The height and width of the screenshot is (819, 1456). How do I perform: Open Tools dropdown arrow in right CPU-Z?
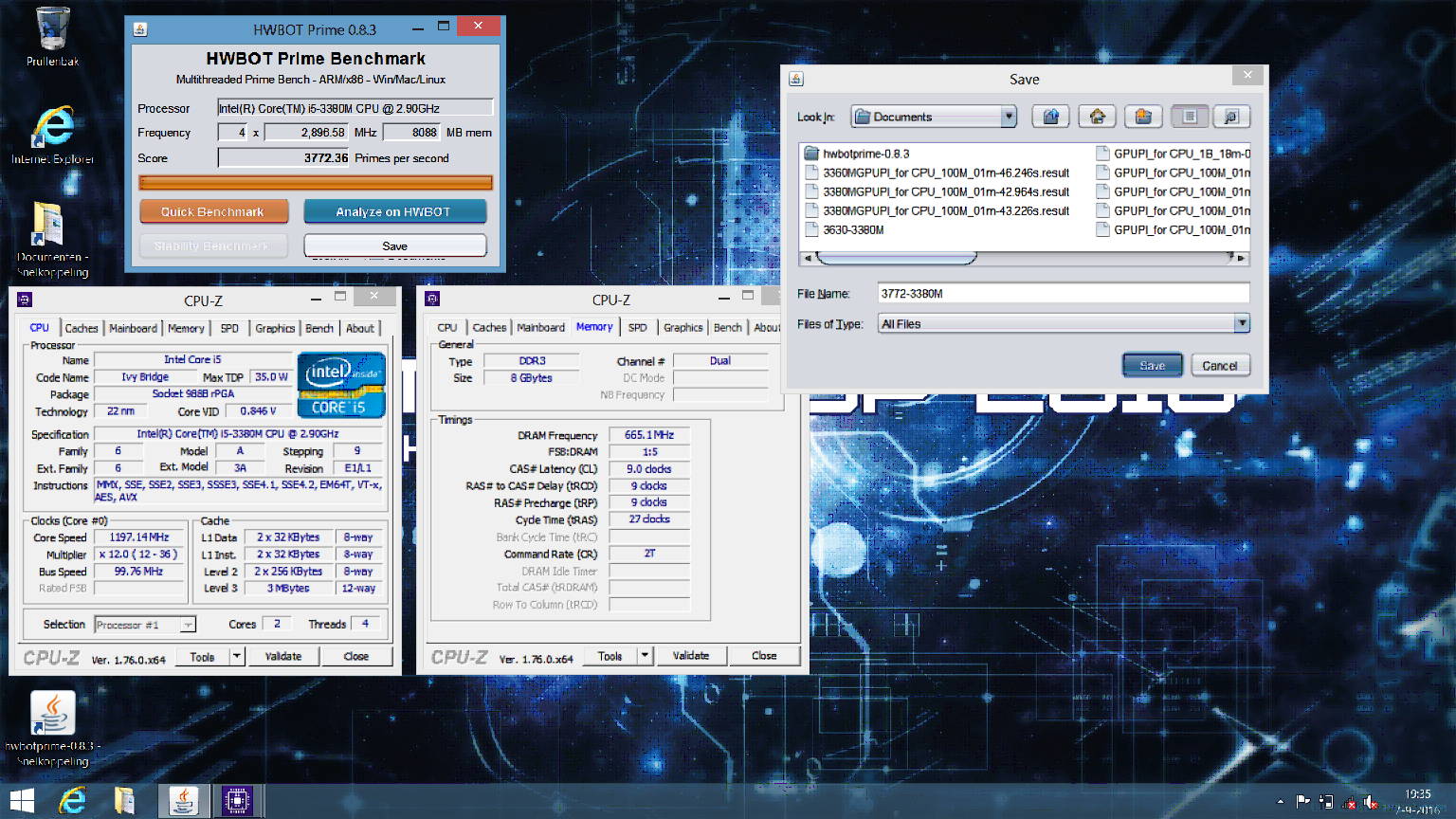tap(645, 655)
